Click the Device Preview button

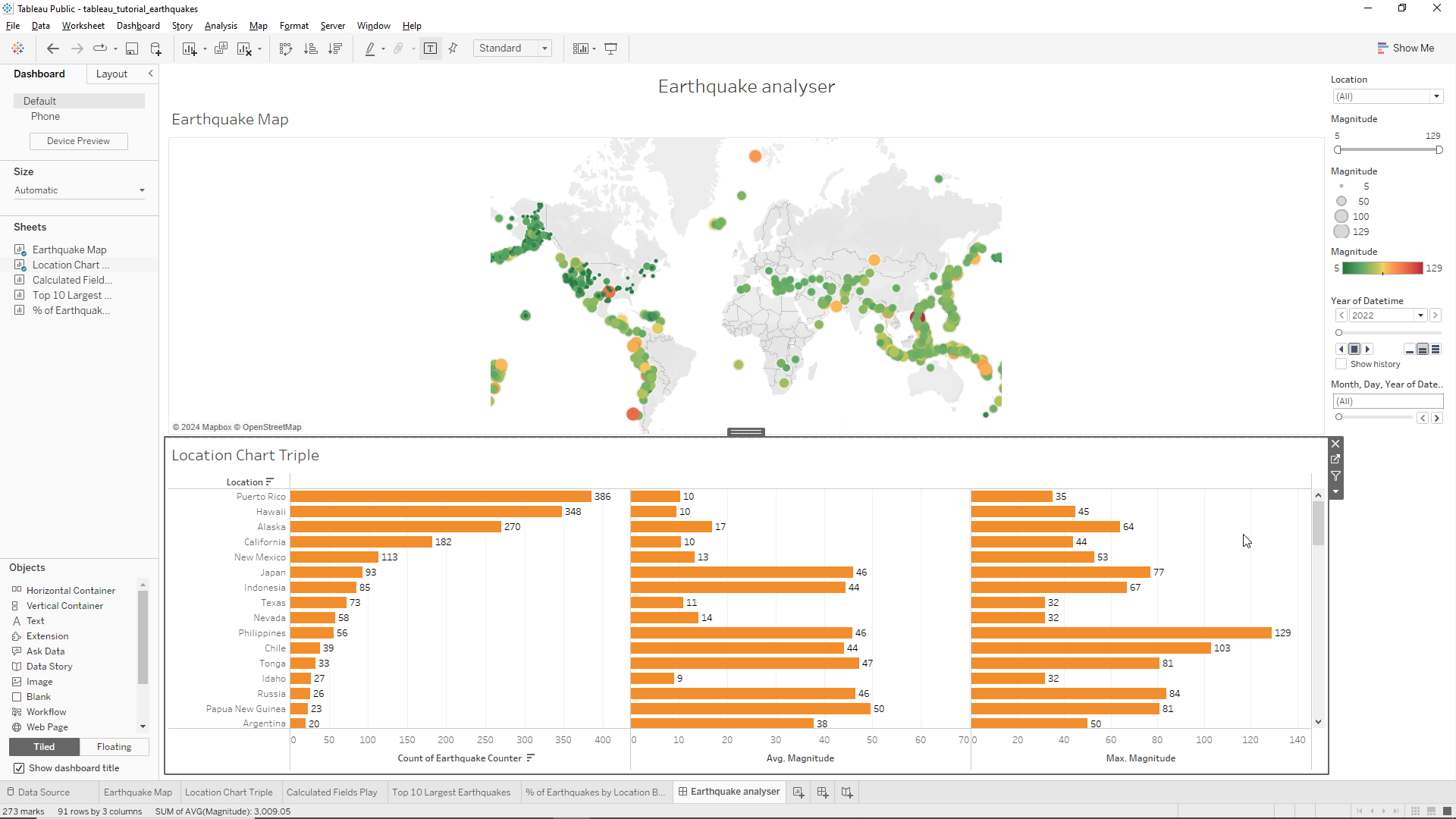(78, 141)
